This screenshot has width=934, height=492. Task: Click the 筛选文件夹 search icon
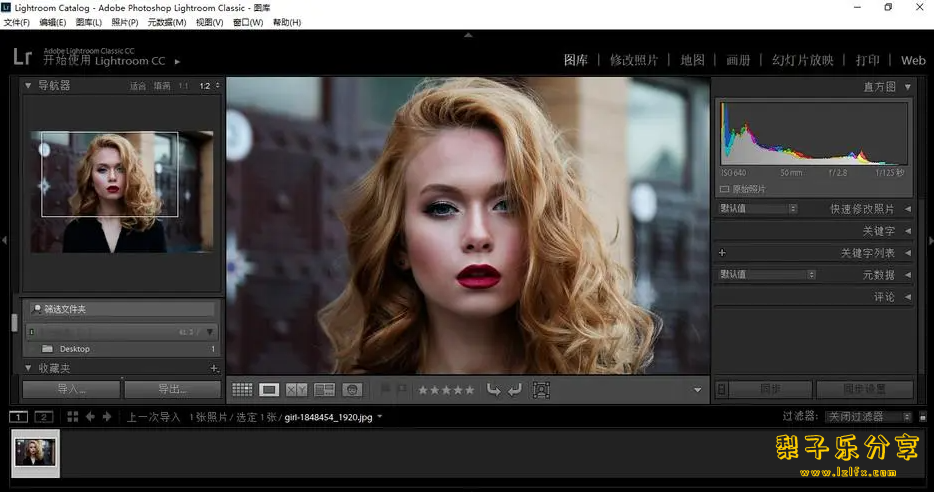pyautogui.click(x=37, y=309)
